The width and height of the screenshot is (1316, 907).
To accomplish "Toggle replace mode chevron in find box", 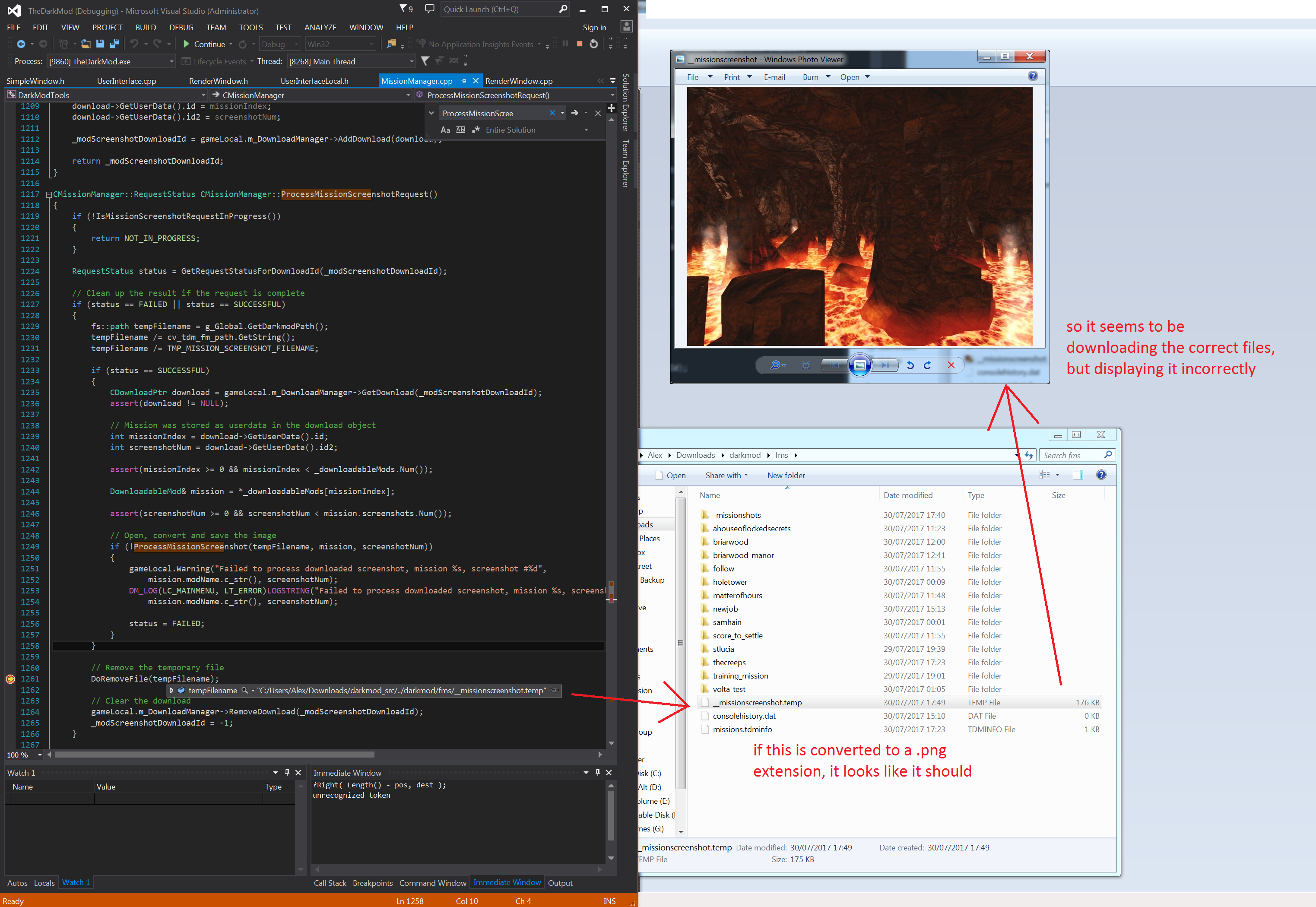I will (x=431, y=113).
